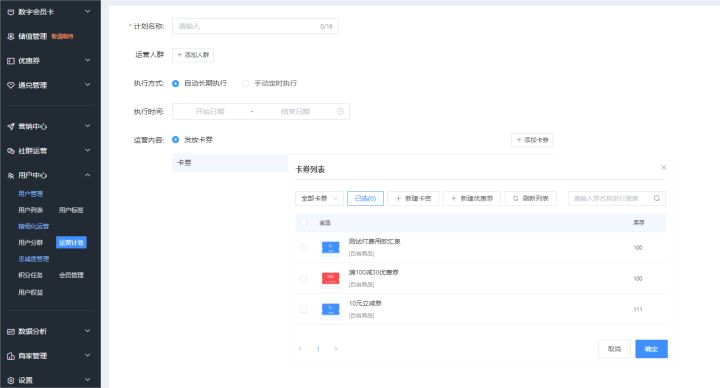Expand the 社群运营 menu chevron
The width and height of the screenshot is (720, 388).
click(87, 151)
